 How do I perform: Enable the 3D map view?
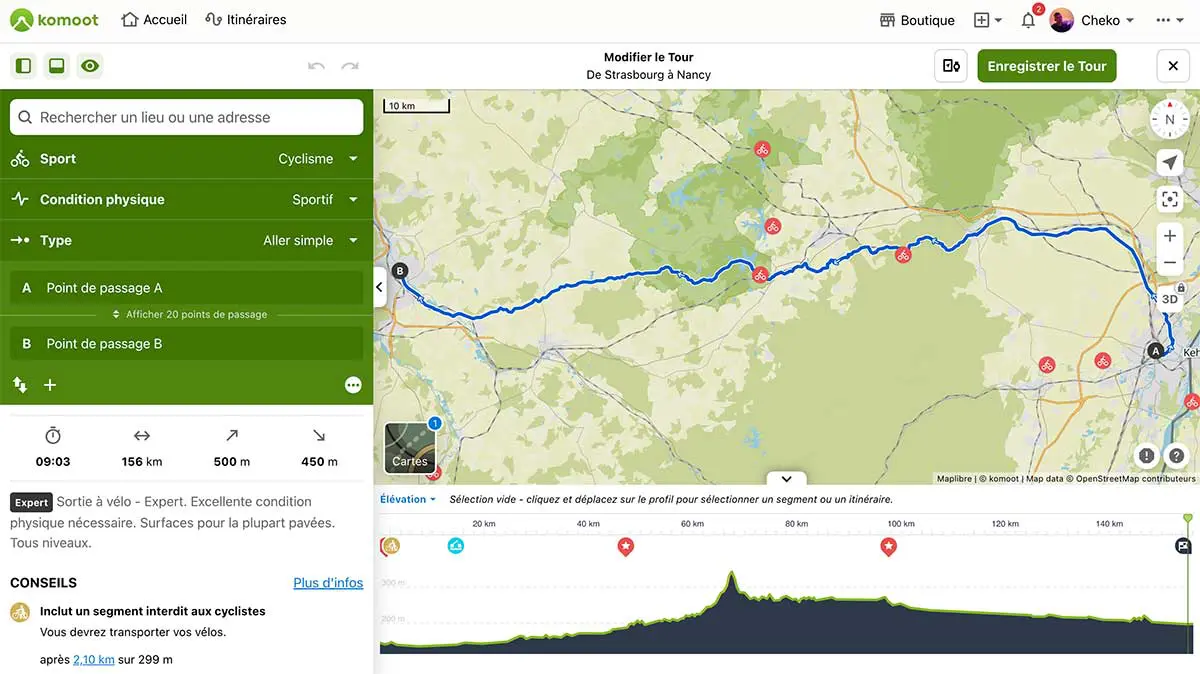[1169, 299]
